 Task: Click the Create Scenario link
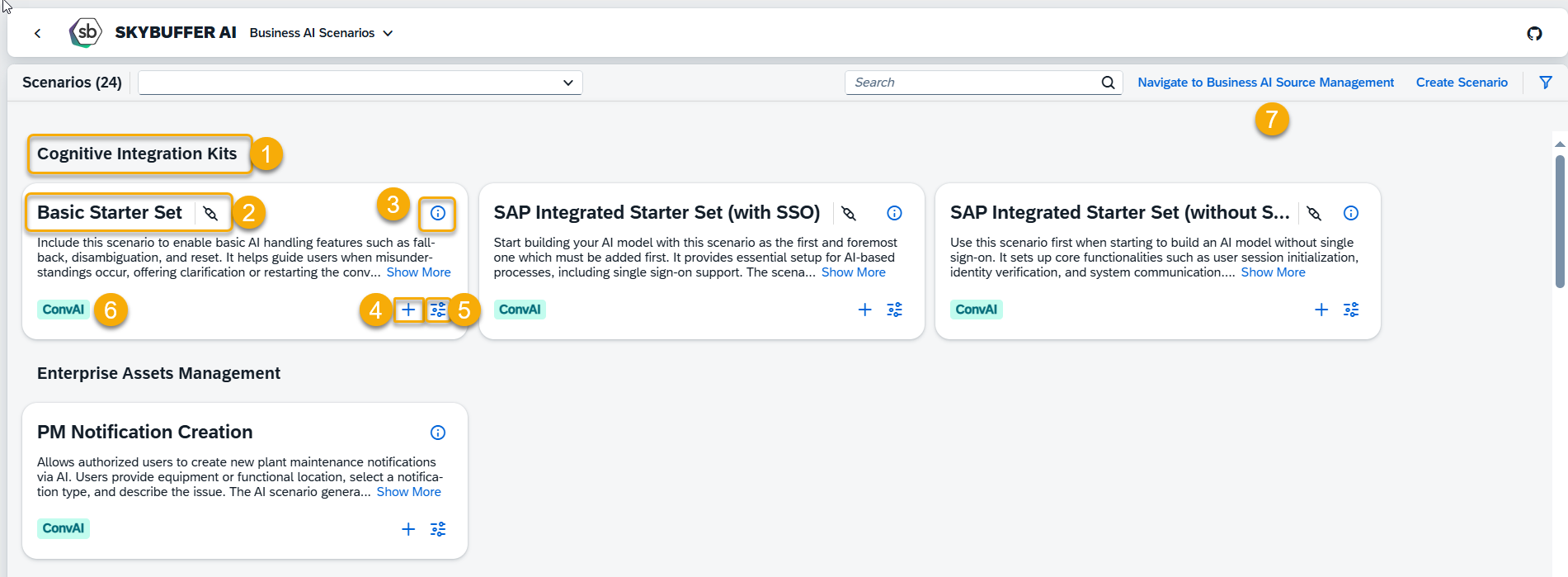(1462, 83)
